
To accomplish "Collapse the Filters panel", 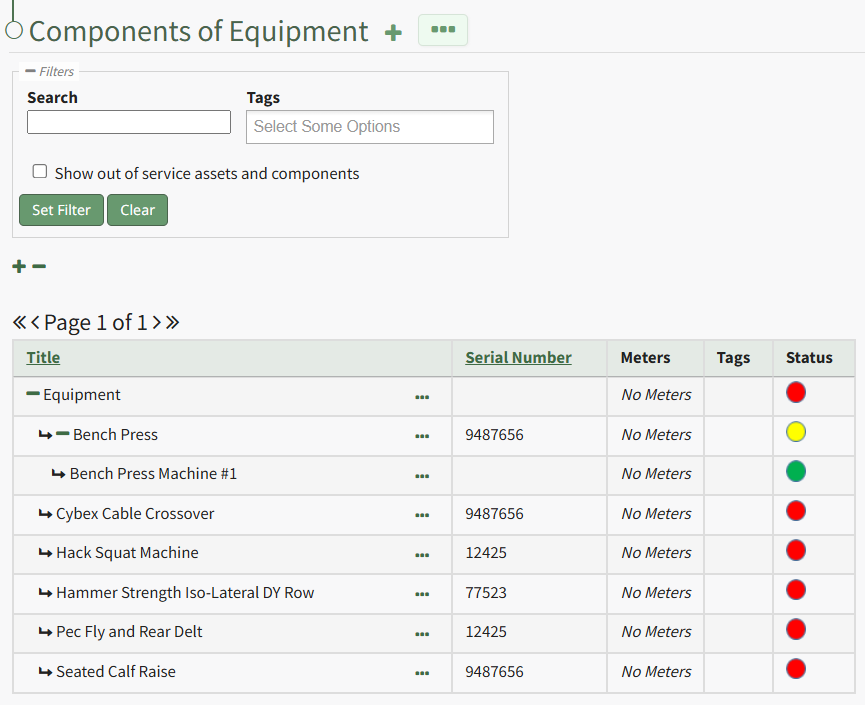I will [30, 71].
